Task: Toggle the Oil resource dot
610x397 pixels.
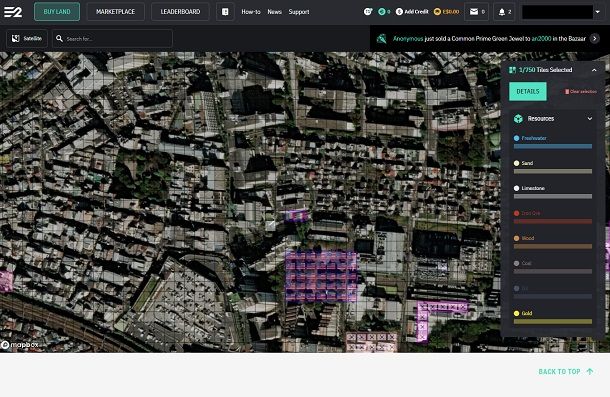Action: pos(516,288)
